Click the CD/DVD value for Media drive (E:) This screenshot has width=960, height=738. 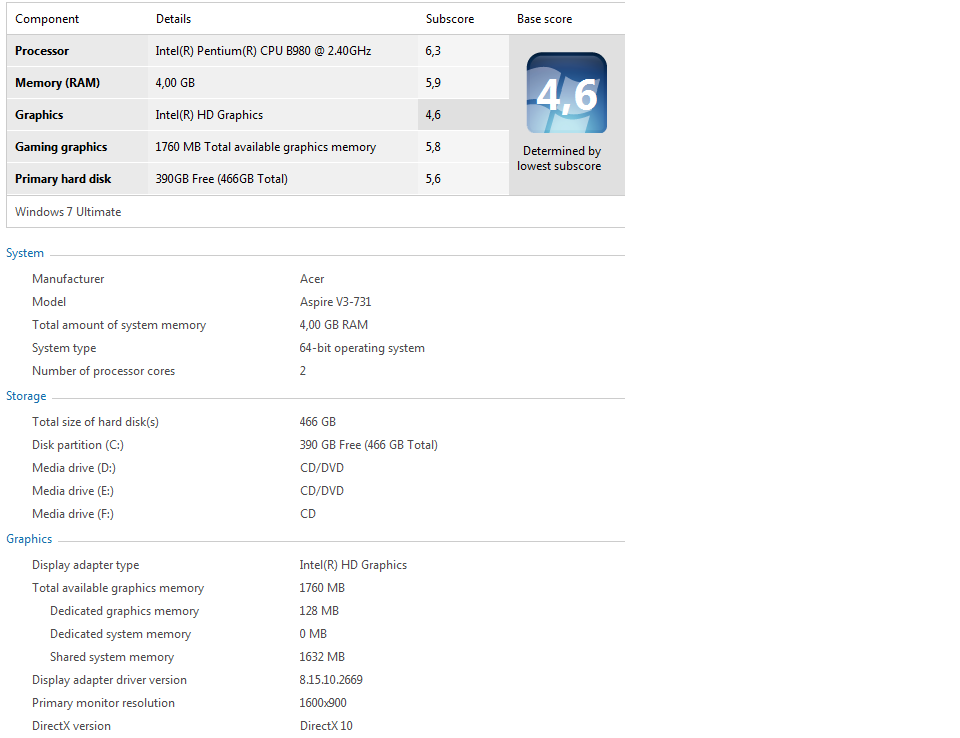322,491
